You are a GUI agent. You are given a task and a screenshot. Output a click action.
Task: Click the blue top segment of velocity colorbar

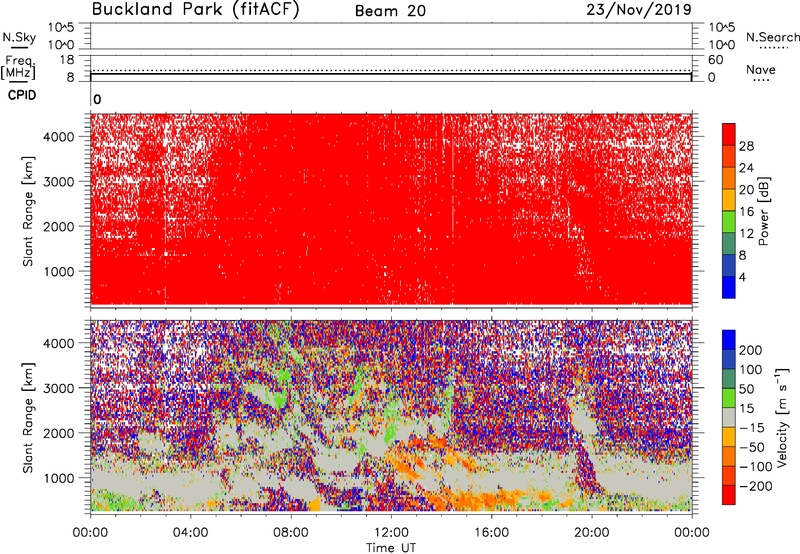coord(729,340)
